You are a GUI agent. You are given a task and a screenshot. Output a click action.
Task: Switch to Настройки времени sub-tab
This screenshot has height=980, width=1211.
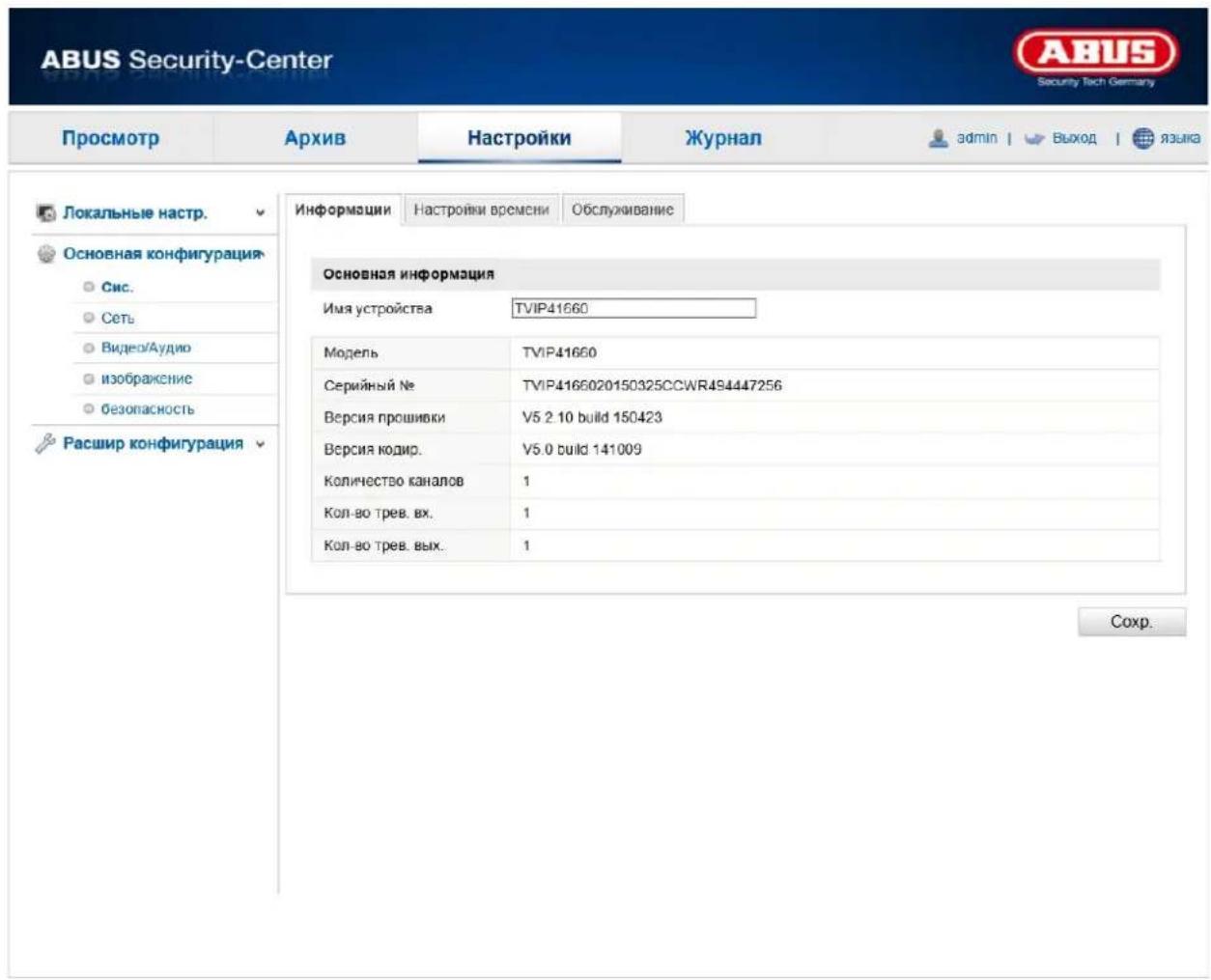point(481,210)
